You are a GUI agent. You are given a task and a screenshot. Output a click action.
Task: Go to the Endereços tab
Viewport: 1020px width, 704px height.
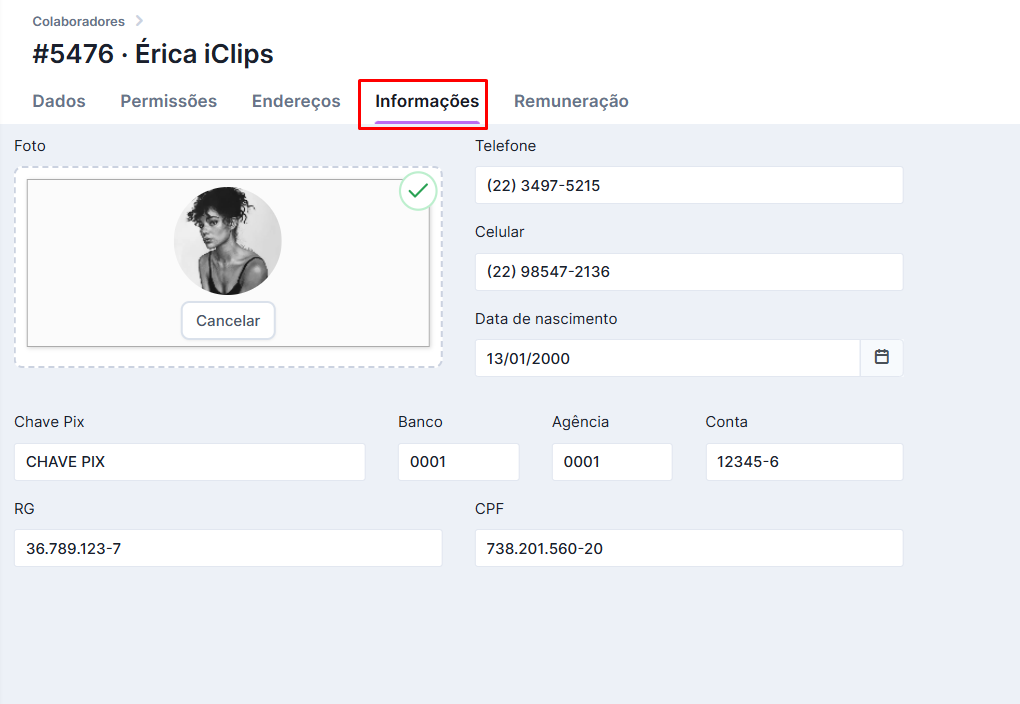pyautogui.click(x=296, y=101)
